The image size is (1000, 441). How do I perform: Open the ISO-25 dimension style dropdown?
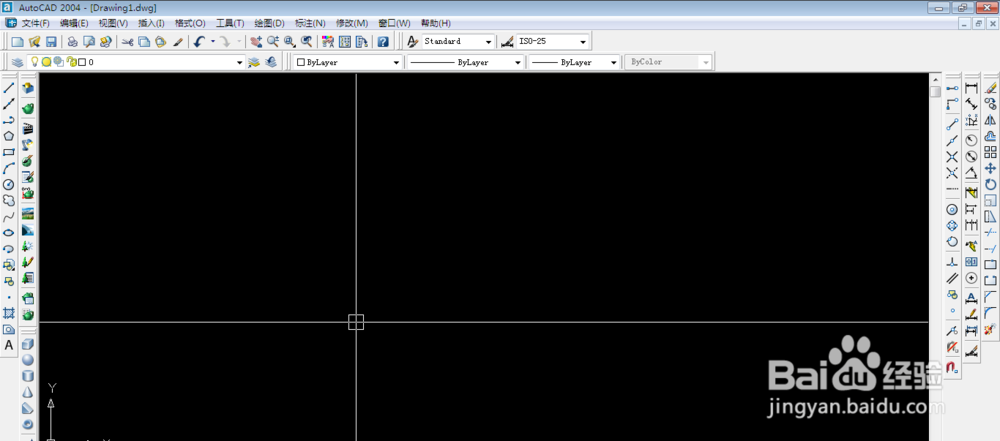pos(583,41)
